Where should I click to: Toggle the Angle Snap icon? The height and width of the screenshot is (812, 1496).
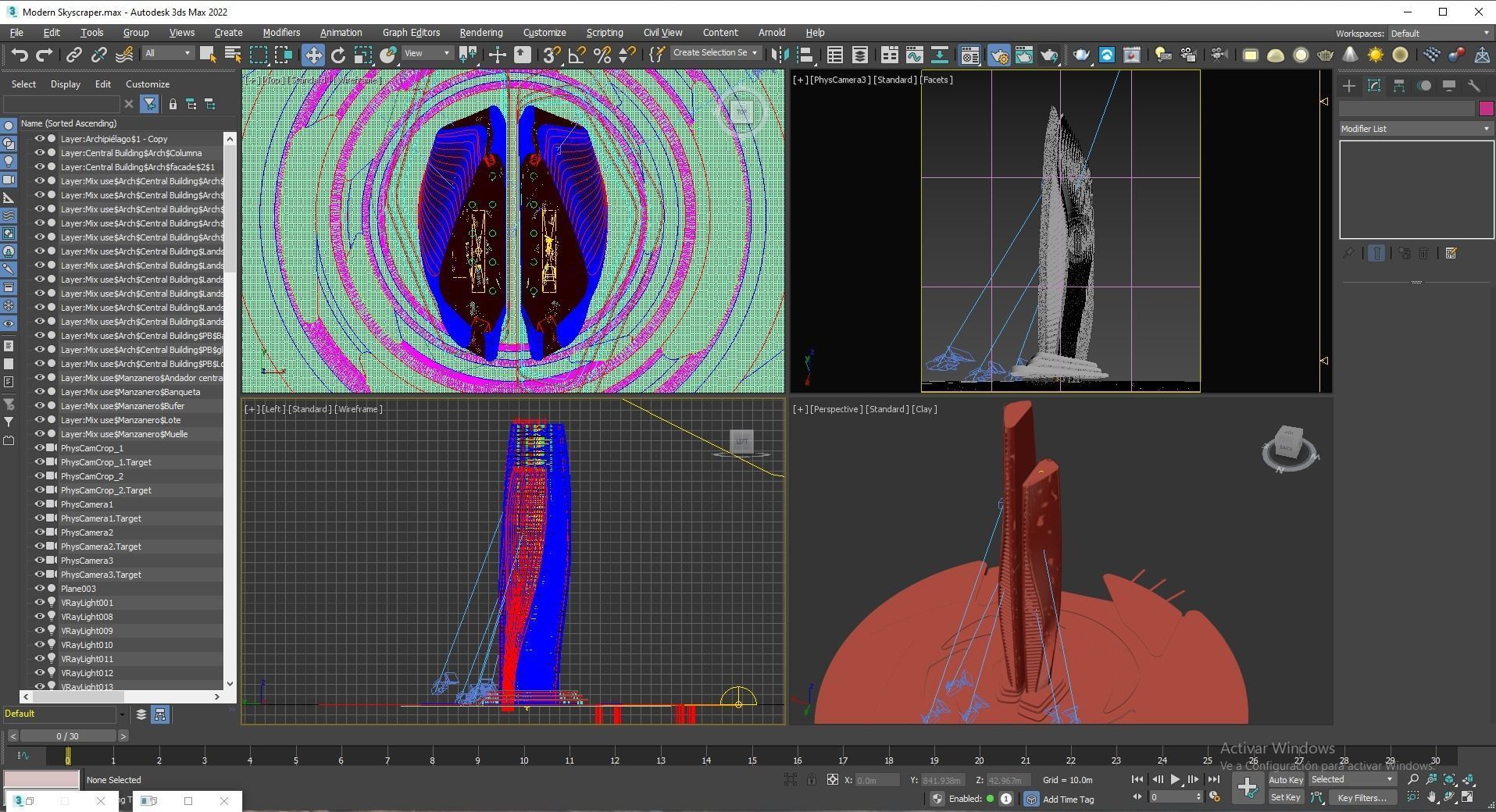click(x=577, y=55)
